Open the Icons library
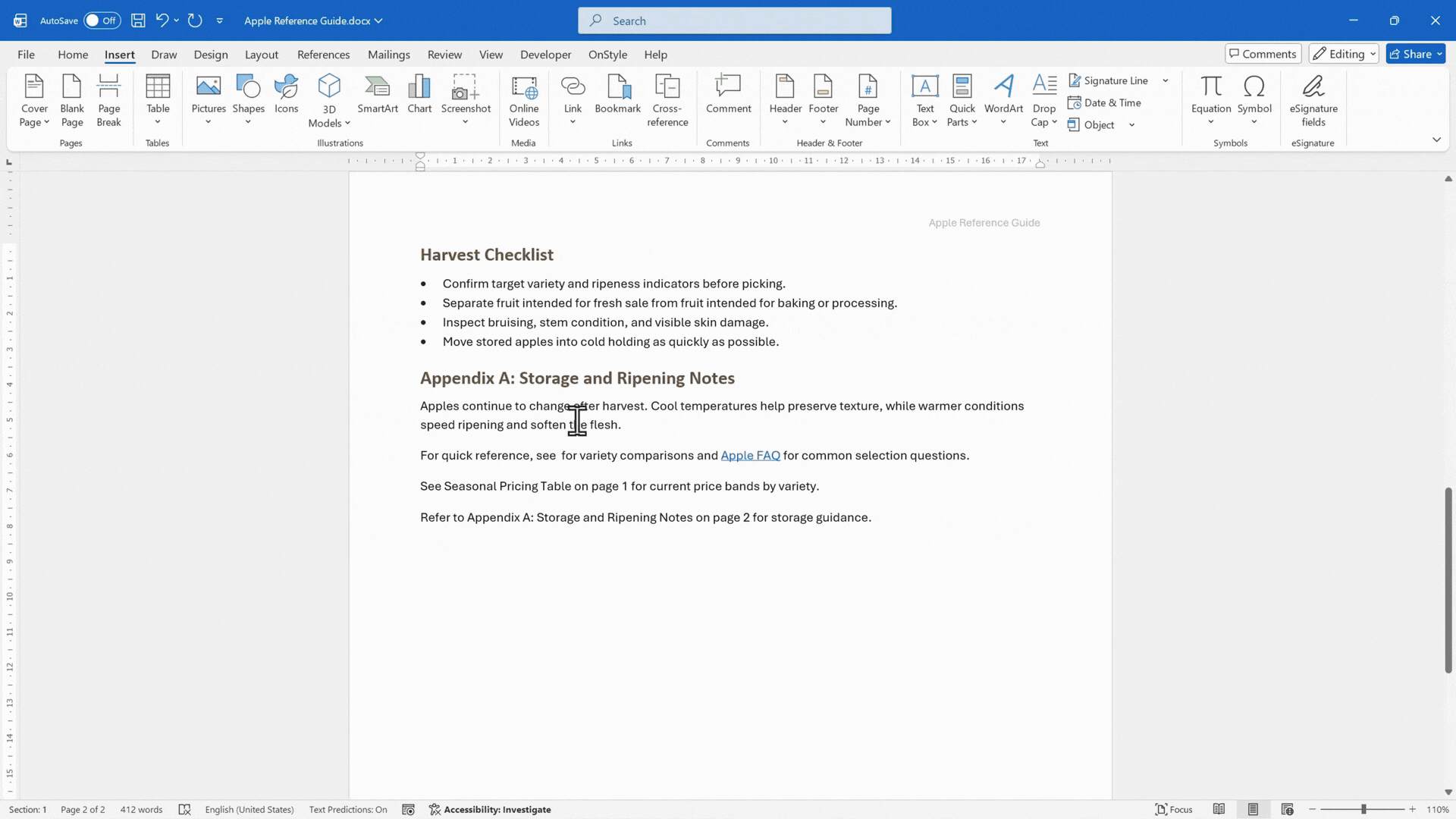Screen dimensions: 1456x819 tap(286, 95)
